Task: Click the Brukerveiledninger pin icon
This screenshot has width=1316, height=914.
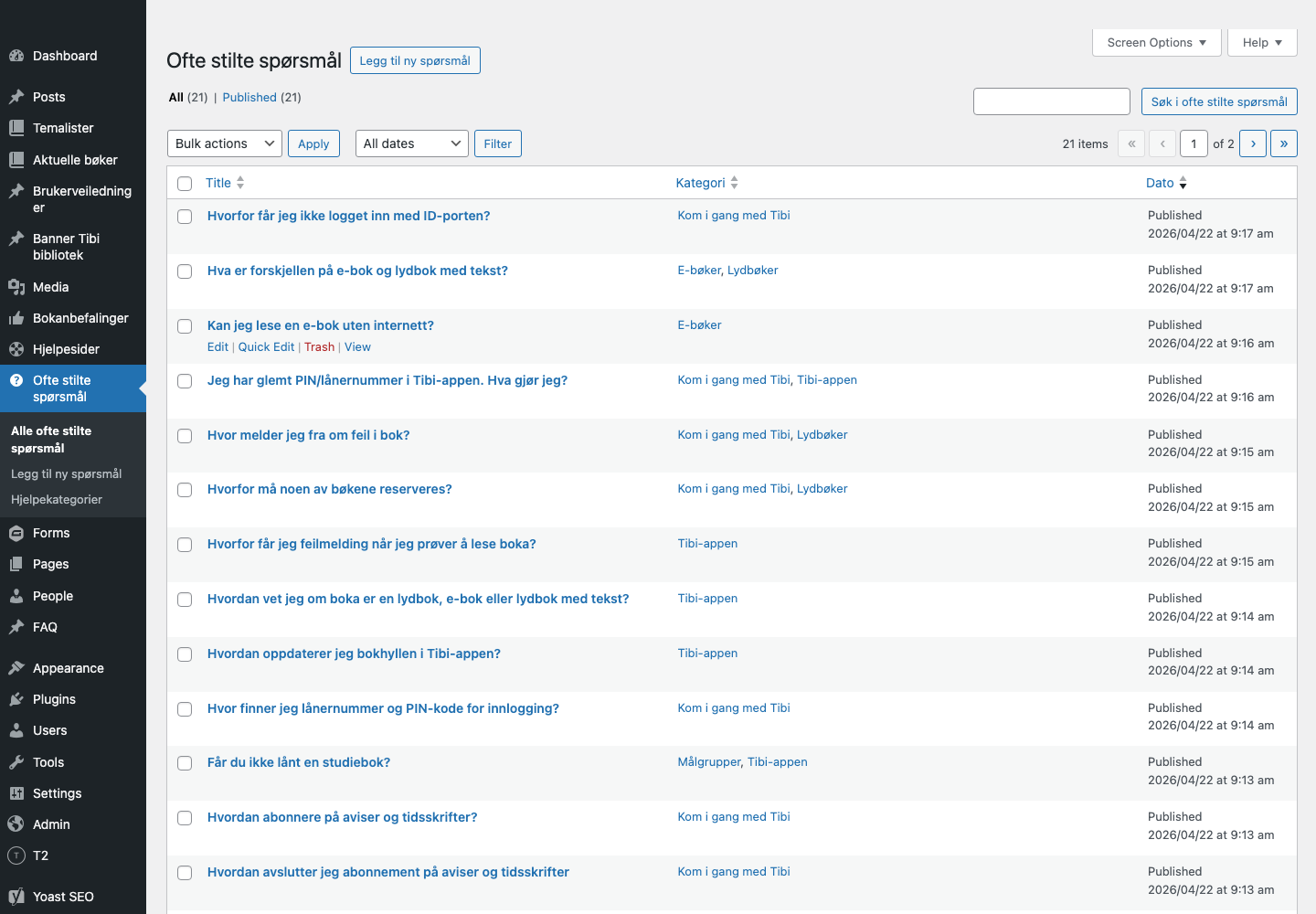Action: pos(16,191)
